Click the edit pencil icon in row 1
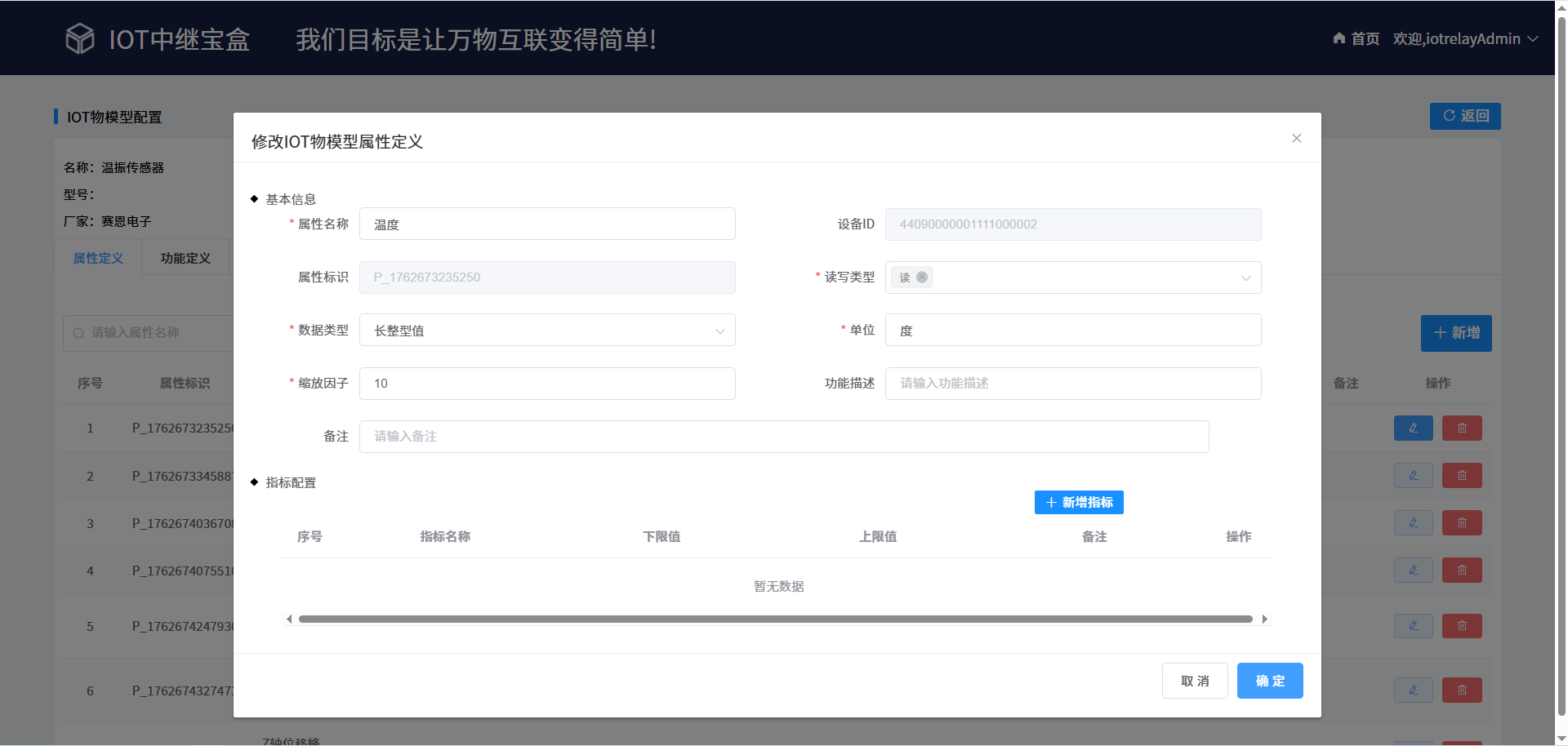 click(1413, 429)
